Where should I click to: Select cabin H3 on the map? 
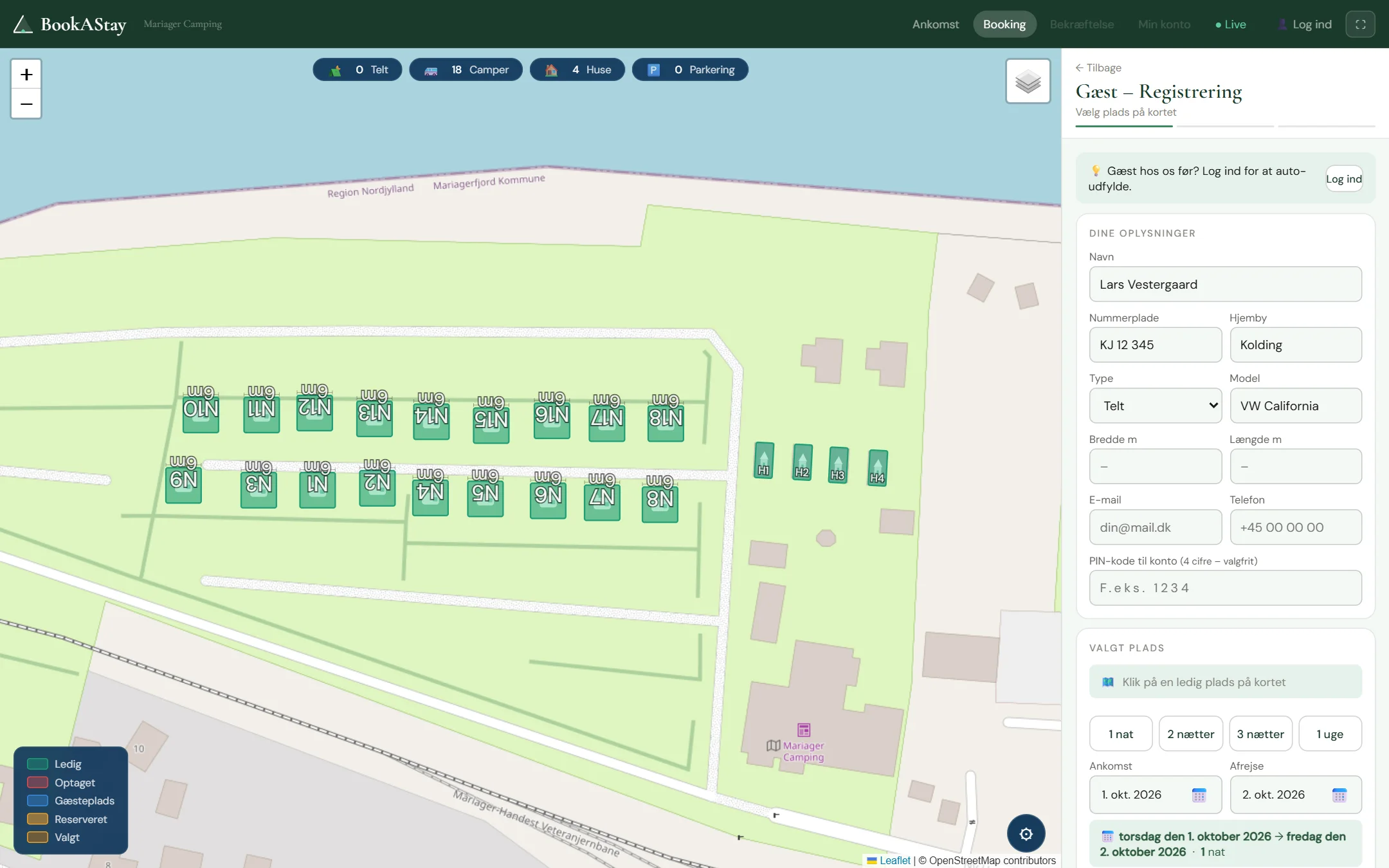pyautogui.click(x=838, y=466)
